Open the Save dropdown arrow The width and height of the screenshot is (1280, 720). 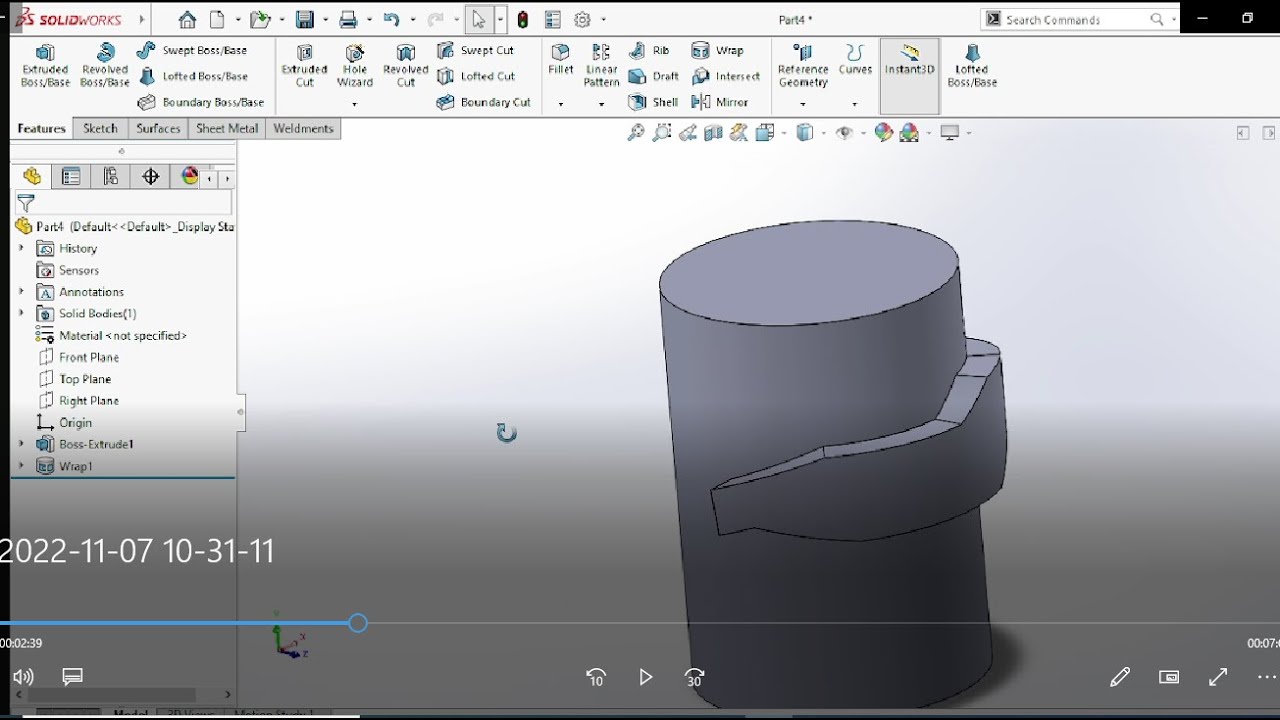[326, 19]
